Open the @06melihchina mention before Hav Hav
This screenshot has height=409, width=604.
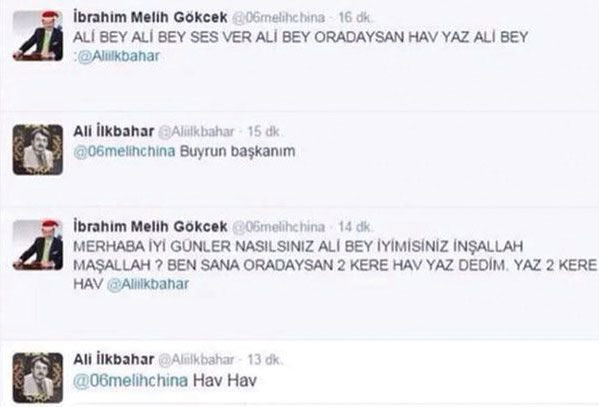coord(131,381)
